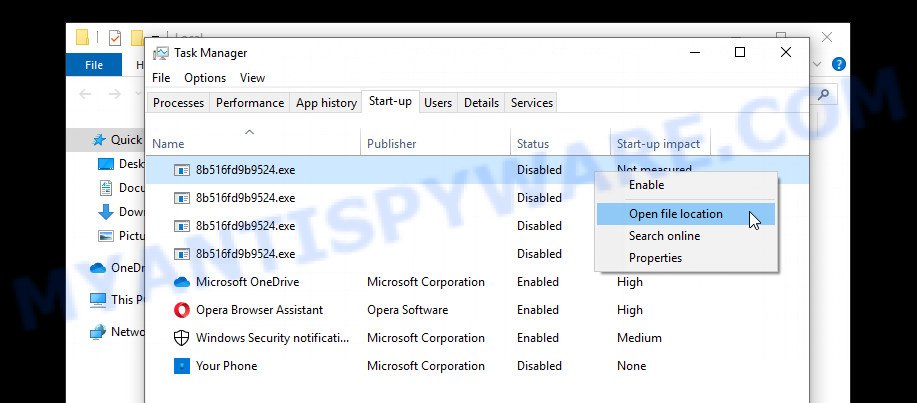Click the Properties quick-access icon in File Explorer title bar
The image size is (917, 403).
click(115, 38)
